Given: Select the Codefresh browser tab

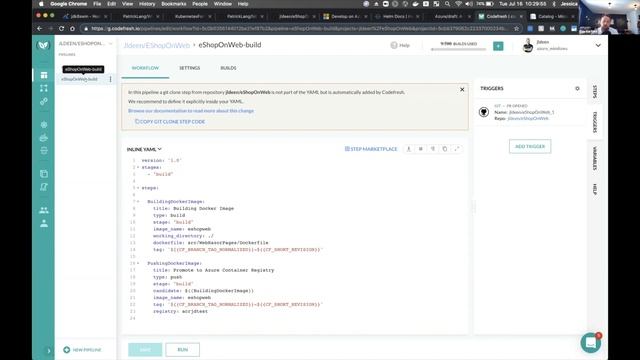Looking at the screenshot, I should [x=500, y=16].
